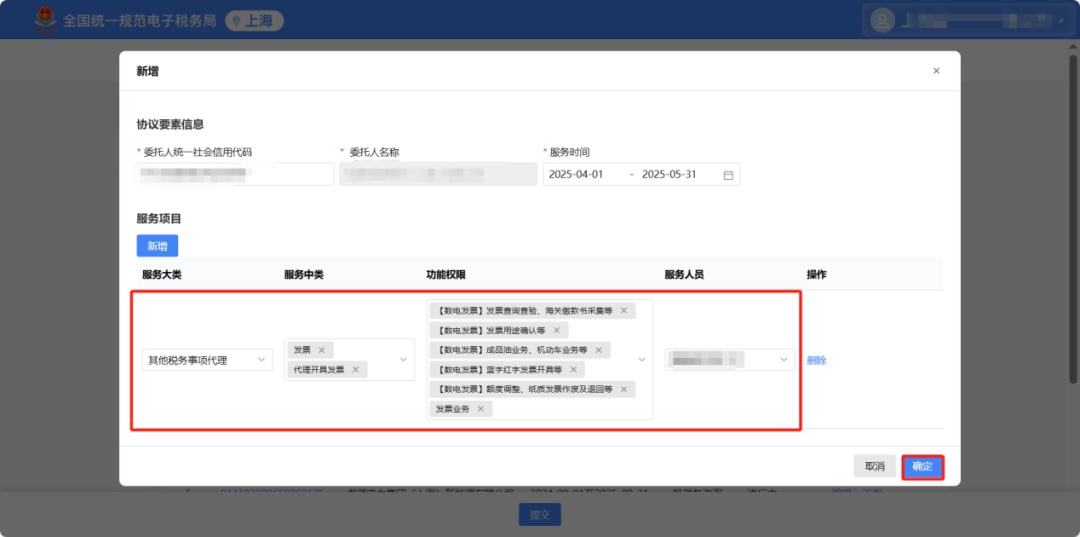Open the 服务人员 dropdown
The image size is (1080, 537).
(729, 359)
